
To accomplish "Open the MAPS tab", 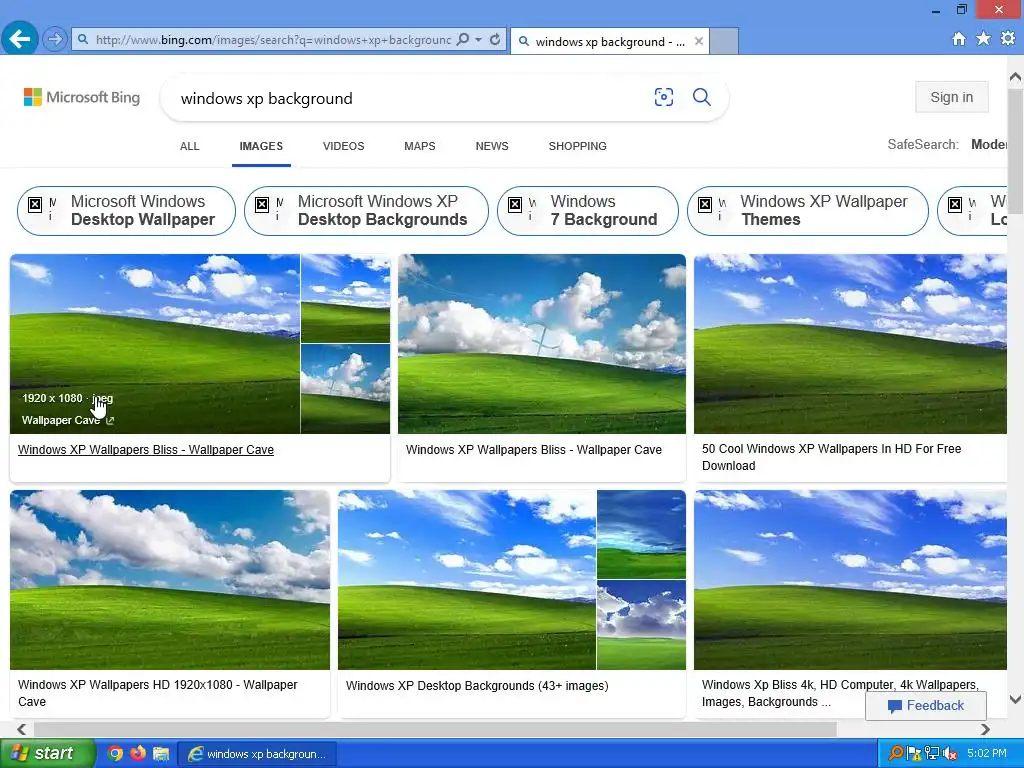I will [x=420, y=146].
